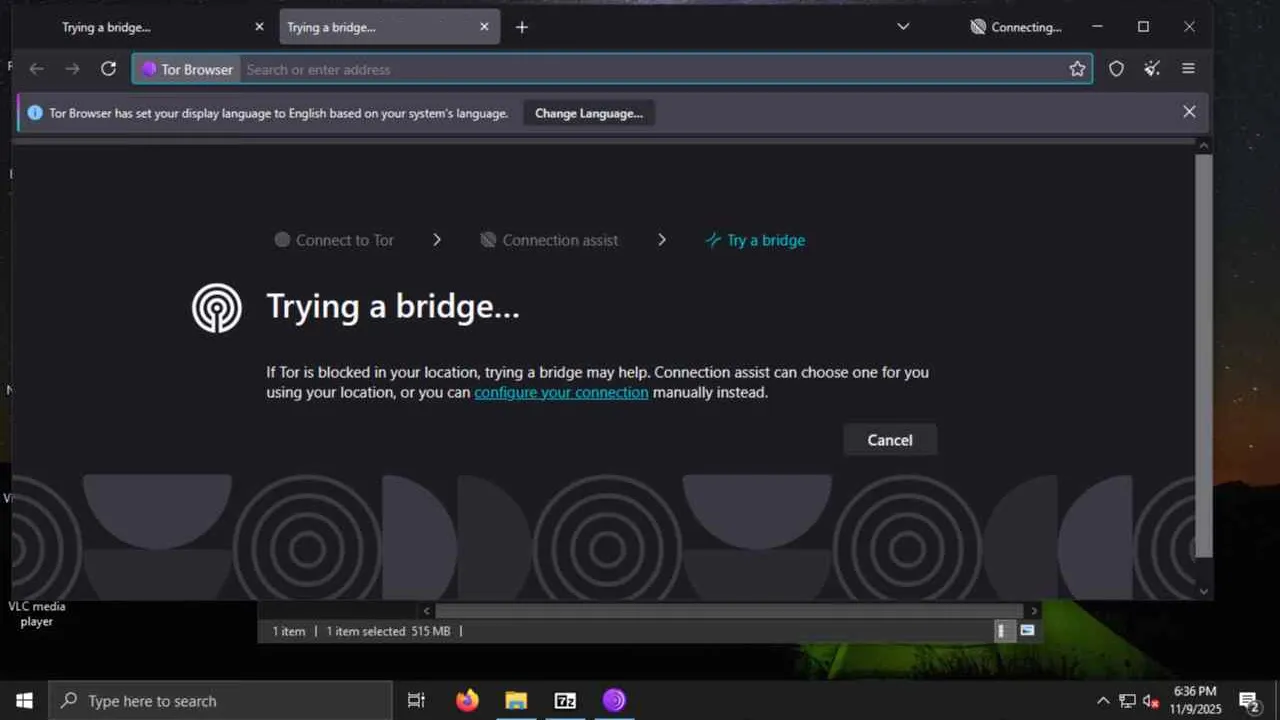Click the New Identity broom icon
1280x720 pixels.
1153,69
